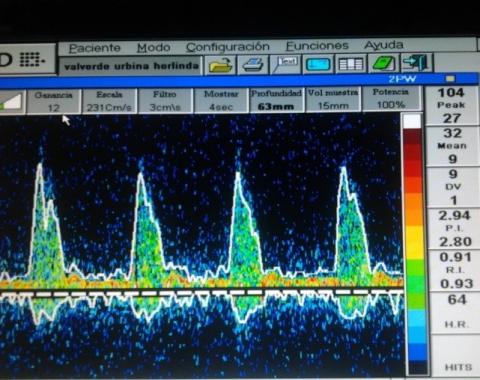Open the Modo menu
480x380 pixels.
pyautogui.click(x=154, y=48)
